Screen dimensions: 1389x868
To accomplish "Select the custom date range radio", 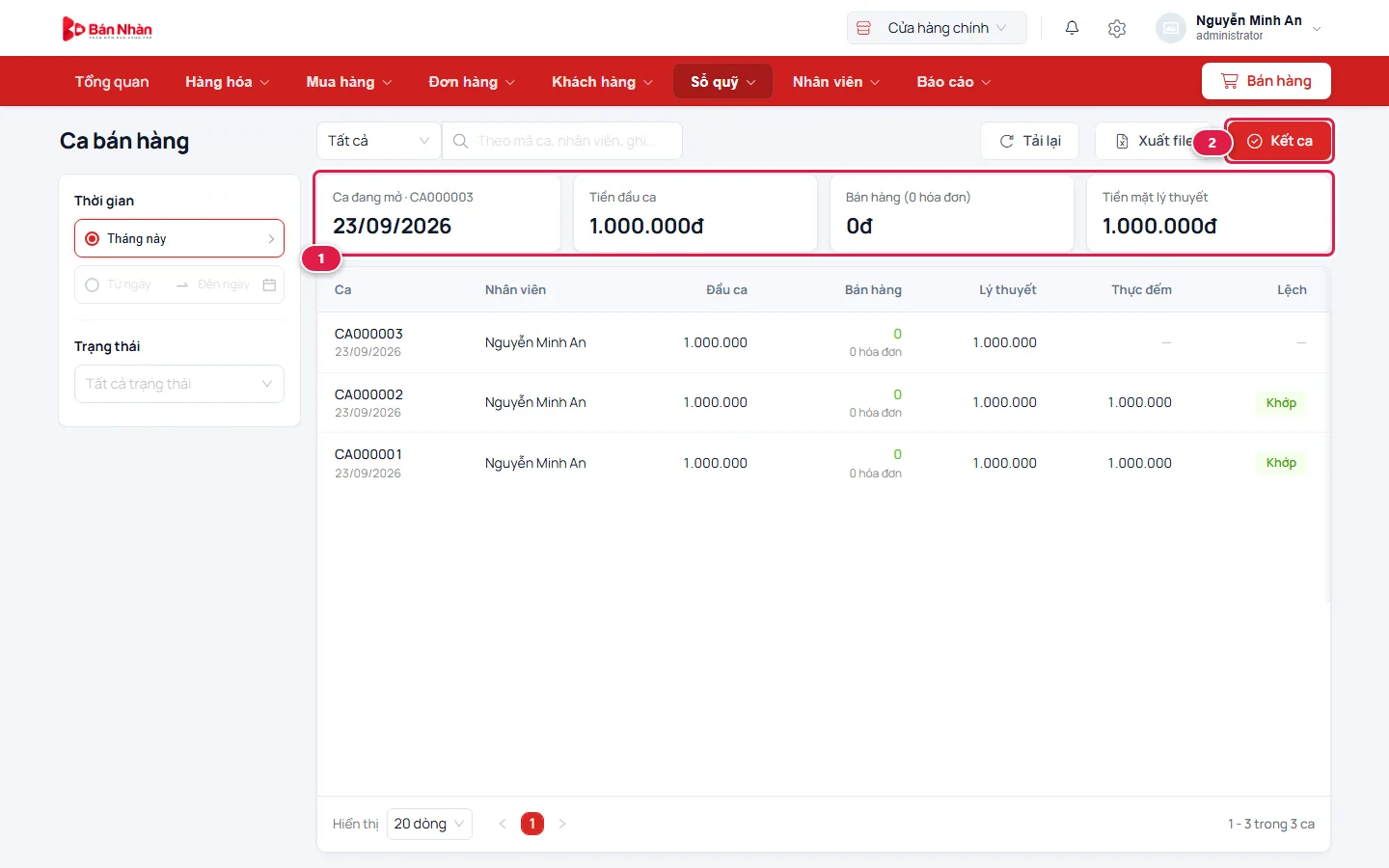I will [x=92, y=285].
